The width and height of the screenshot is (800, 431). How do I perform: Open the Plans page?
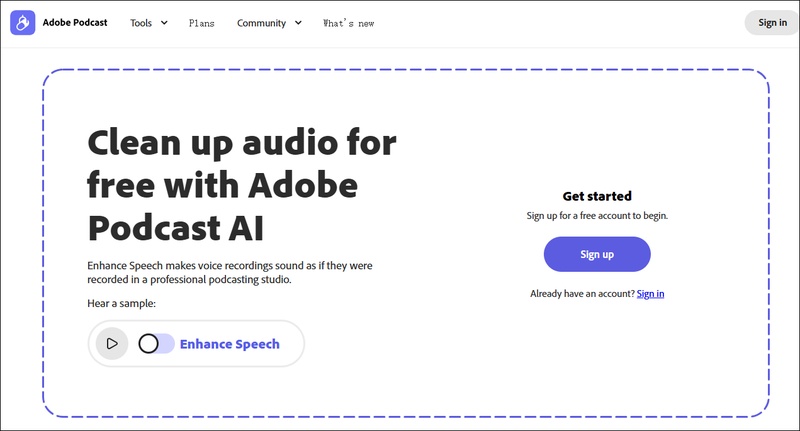coord(202,23)
